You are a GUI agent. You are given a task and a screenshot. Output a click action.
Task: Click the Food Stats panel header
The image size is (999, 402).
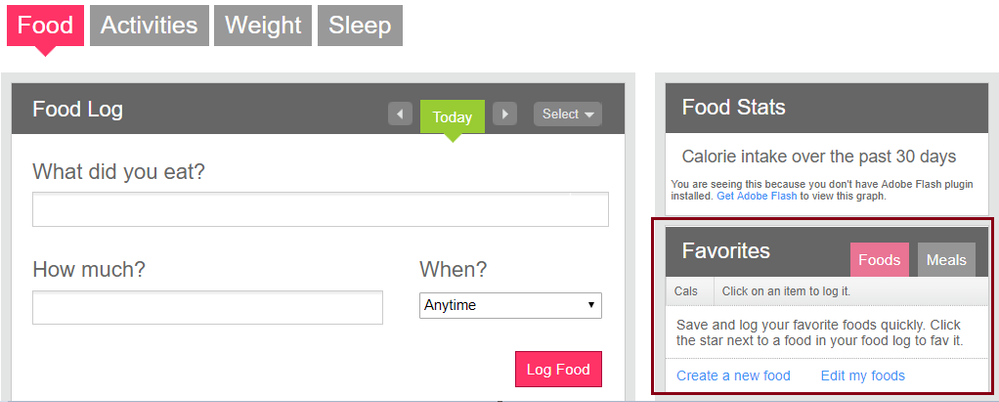coord(733,107)
